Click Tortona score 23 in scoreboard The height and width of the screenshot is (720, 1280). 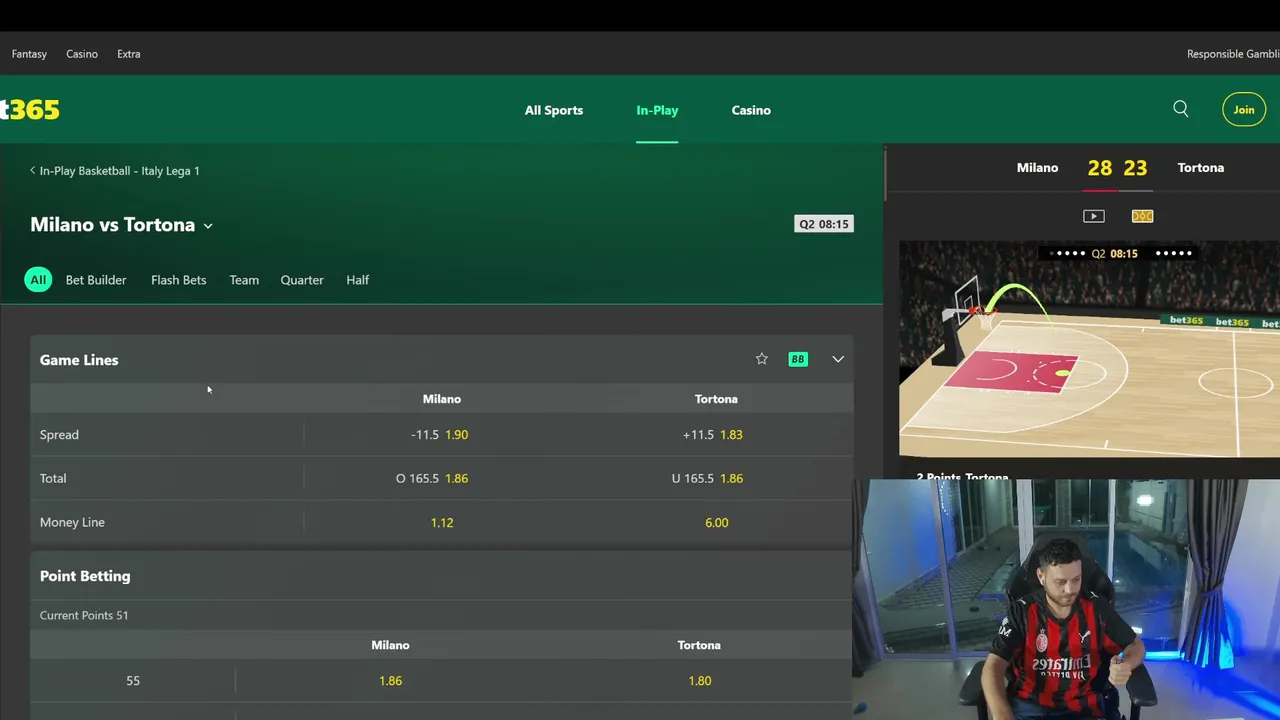point(1135,168)
